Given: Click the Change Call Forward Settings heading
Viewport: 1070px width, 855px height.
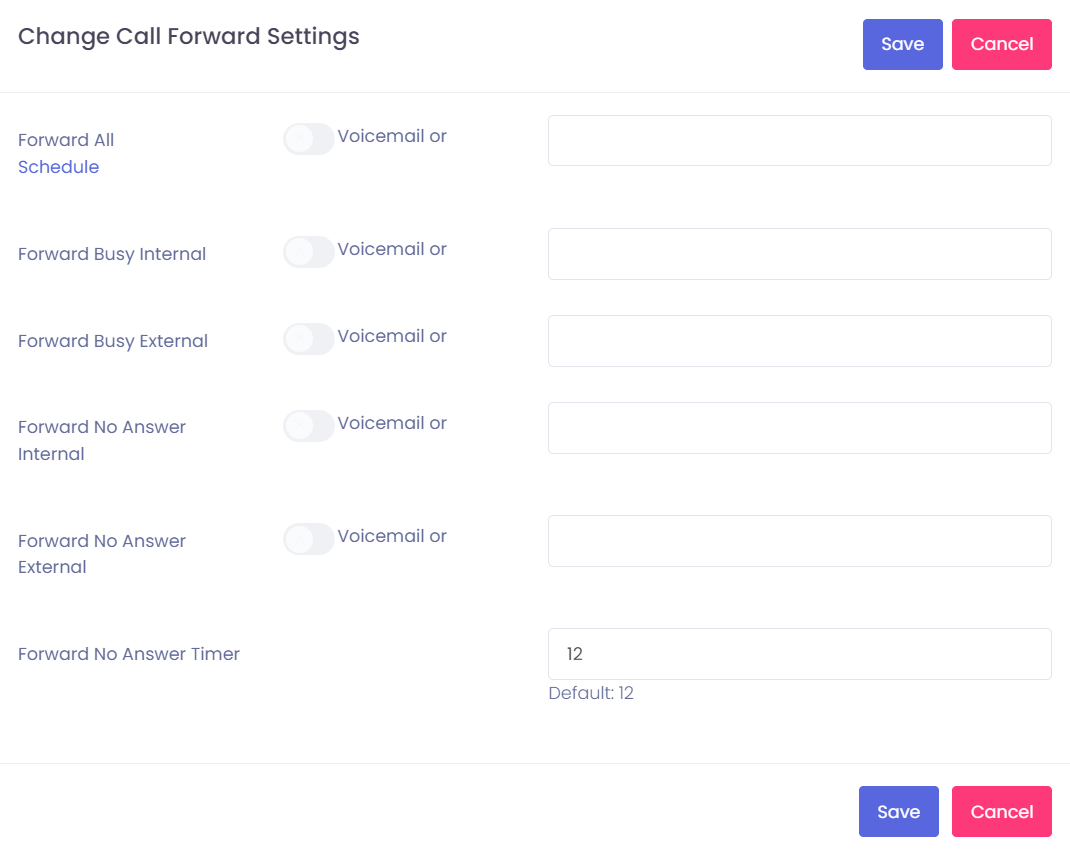Looking at the screenshot, I should tap(189, 37).
